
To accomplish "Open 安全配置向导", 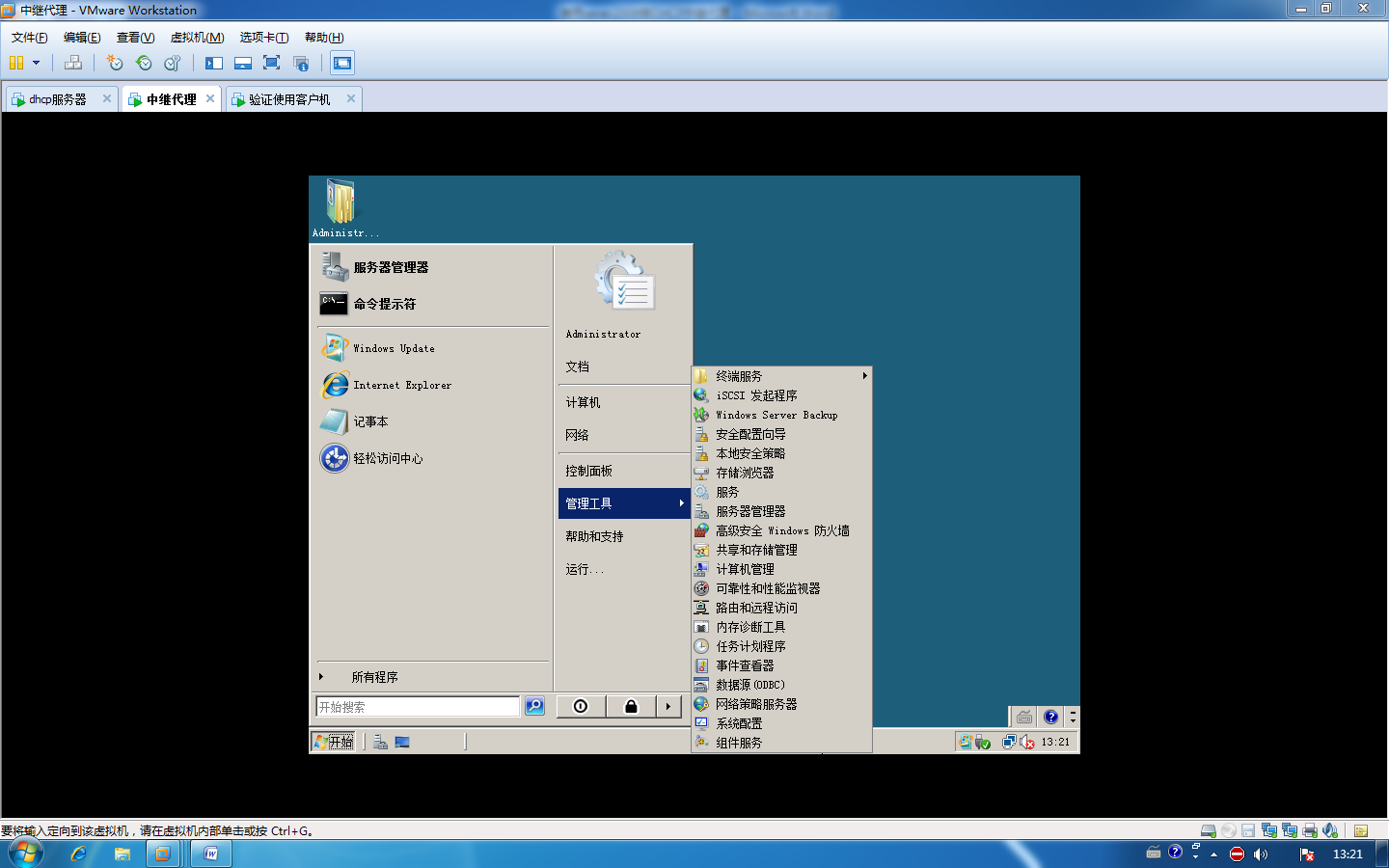I will 781,434.
